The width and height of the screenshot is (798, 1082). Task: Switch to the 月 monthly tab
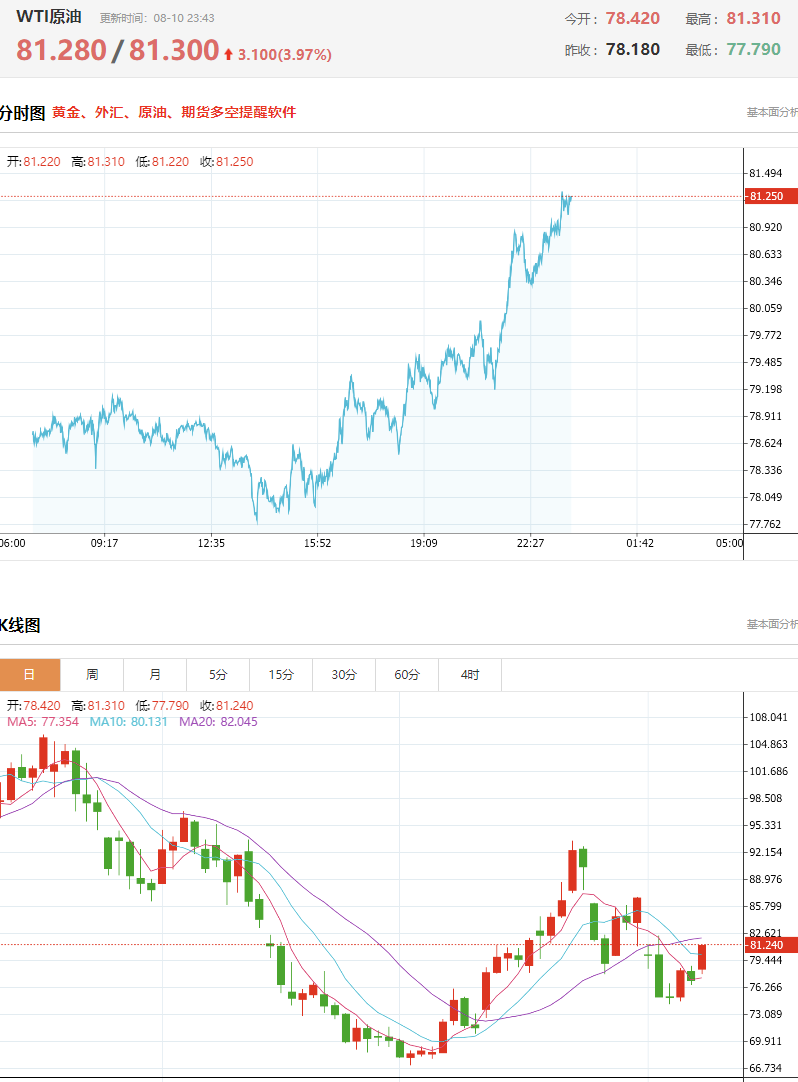pyautogui.click(x=155, y=674)
